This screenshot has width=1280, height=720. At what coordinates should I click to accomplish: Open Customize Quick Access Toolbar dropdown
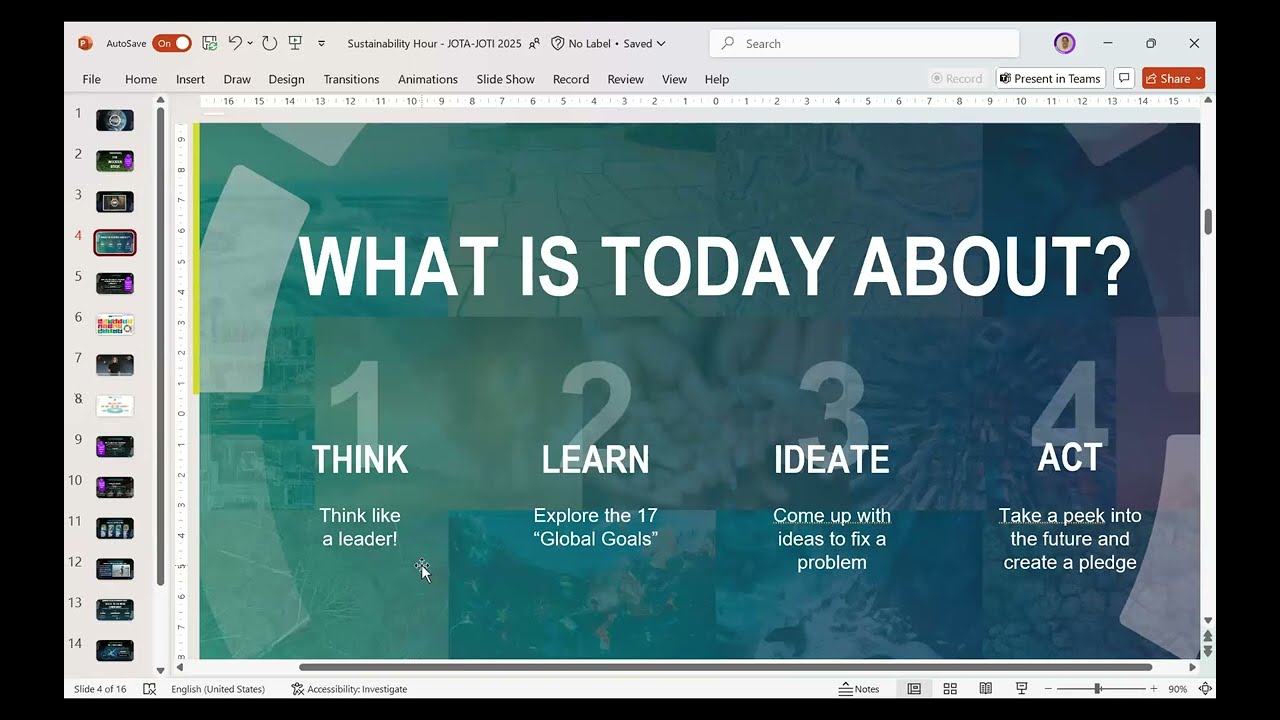[x=321, y=44]
